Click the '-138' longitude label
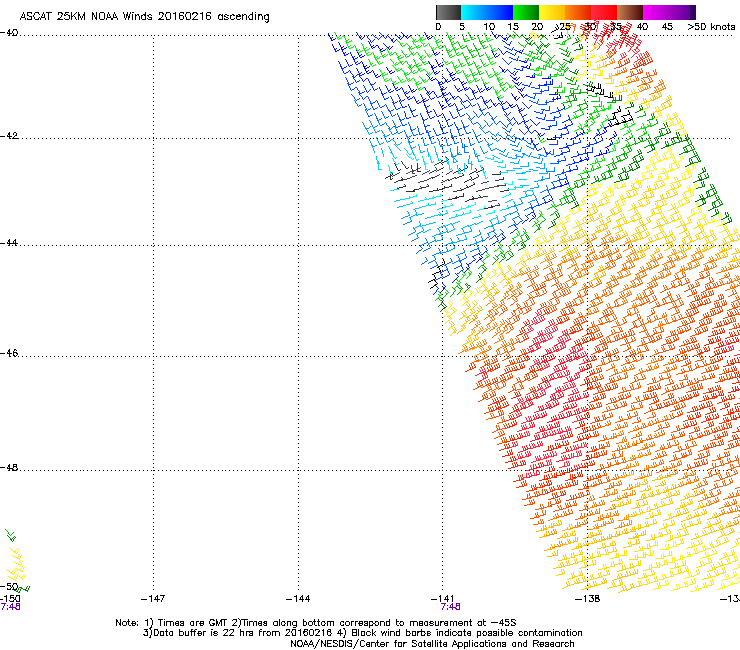Viewport: 740px width, 650px height. (588, 599)
